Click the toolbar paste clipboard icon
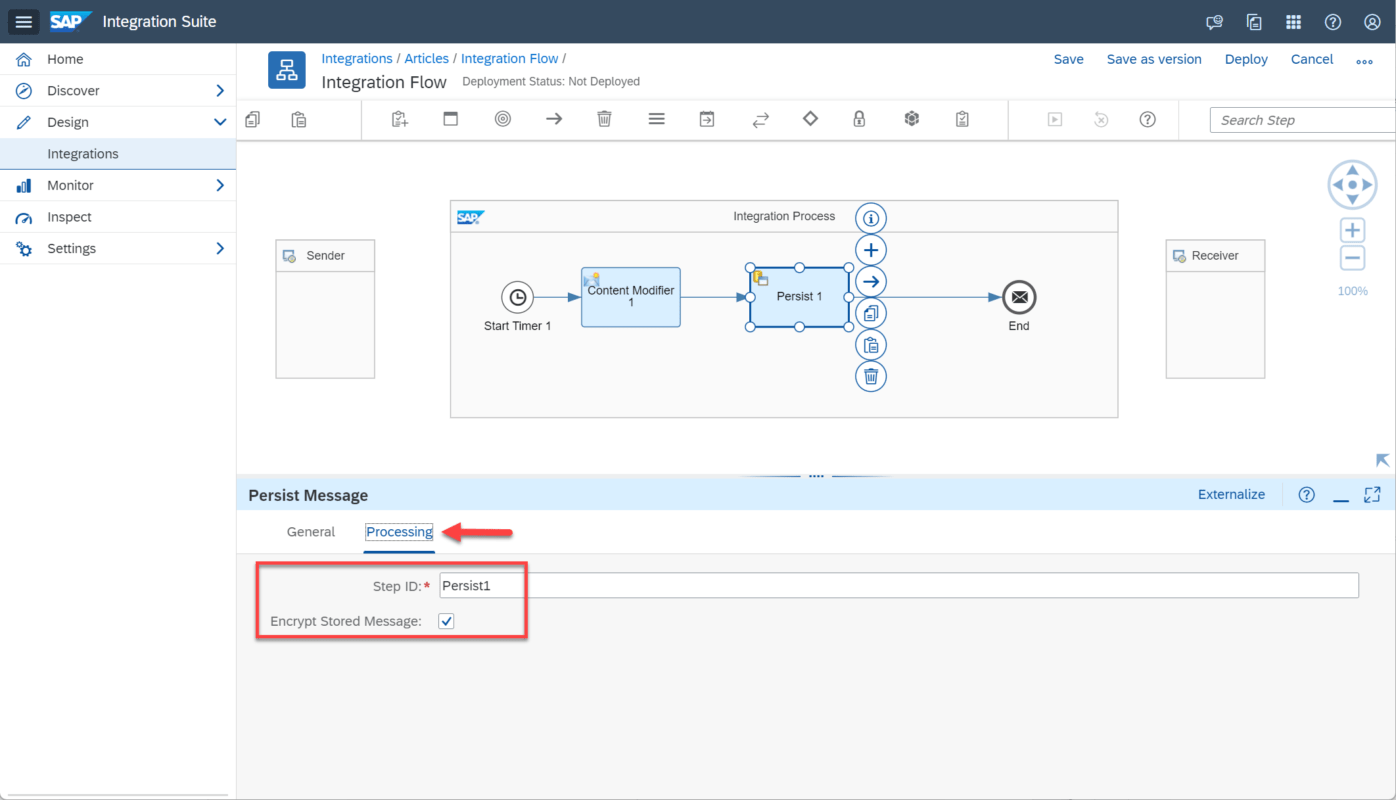The width and height of the screenshot is (1396, 800). coord(298,119)
